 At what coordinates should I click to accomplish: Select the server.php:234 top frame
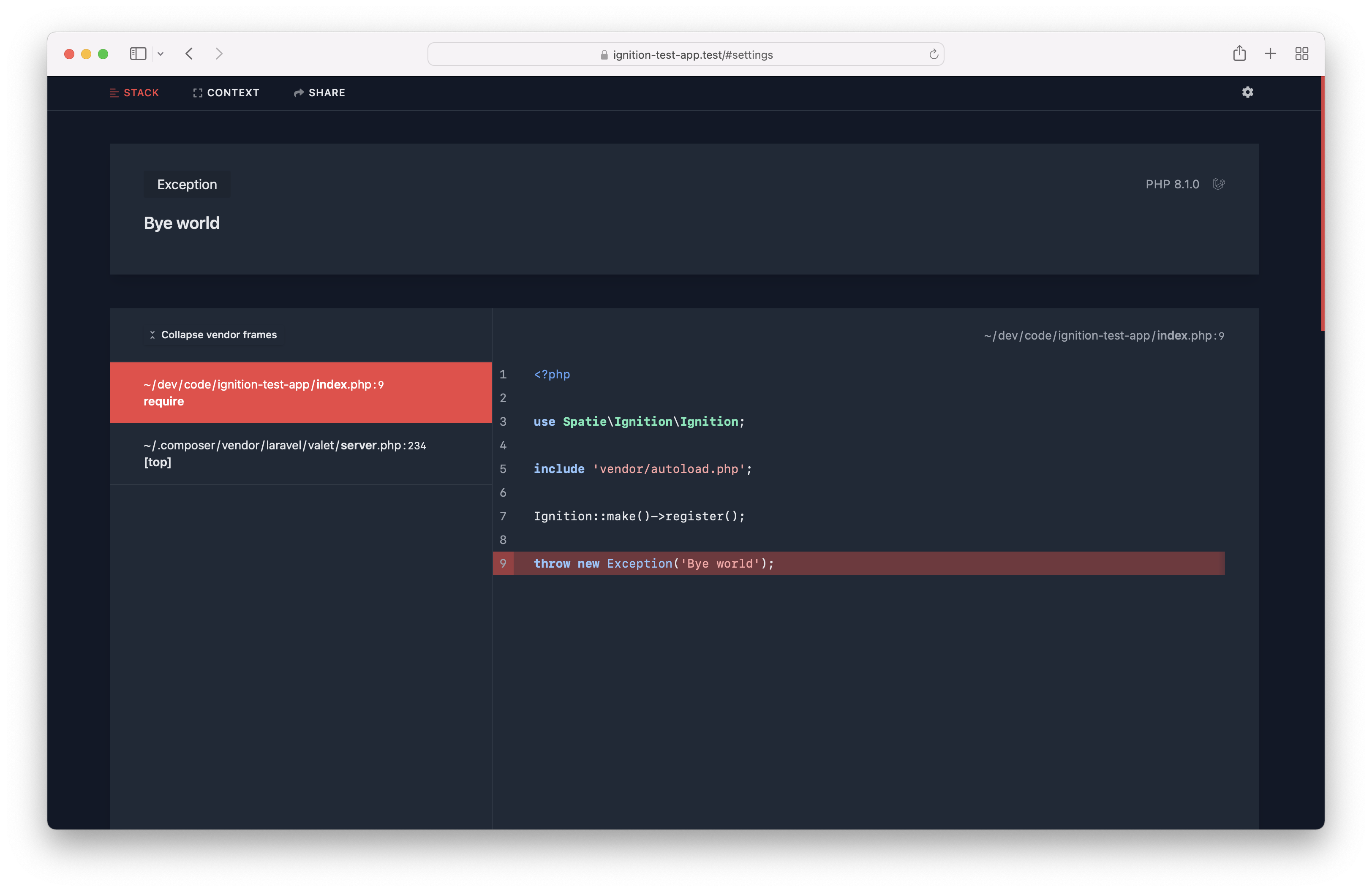[300, 454]
